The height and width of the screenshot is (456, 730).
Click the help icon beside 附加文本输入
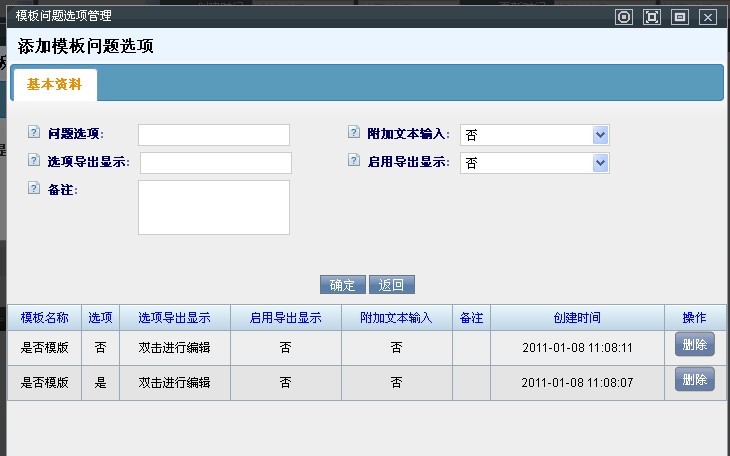[x=353, y=132]
